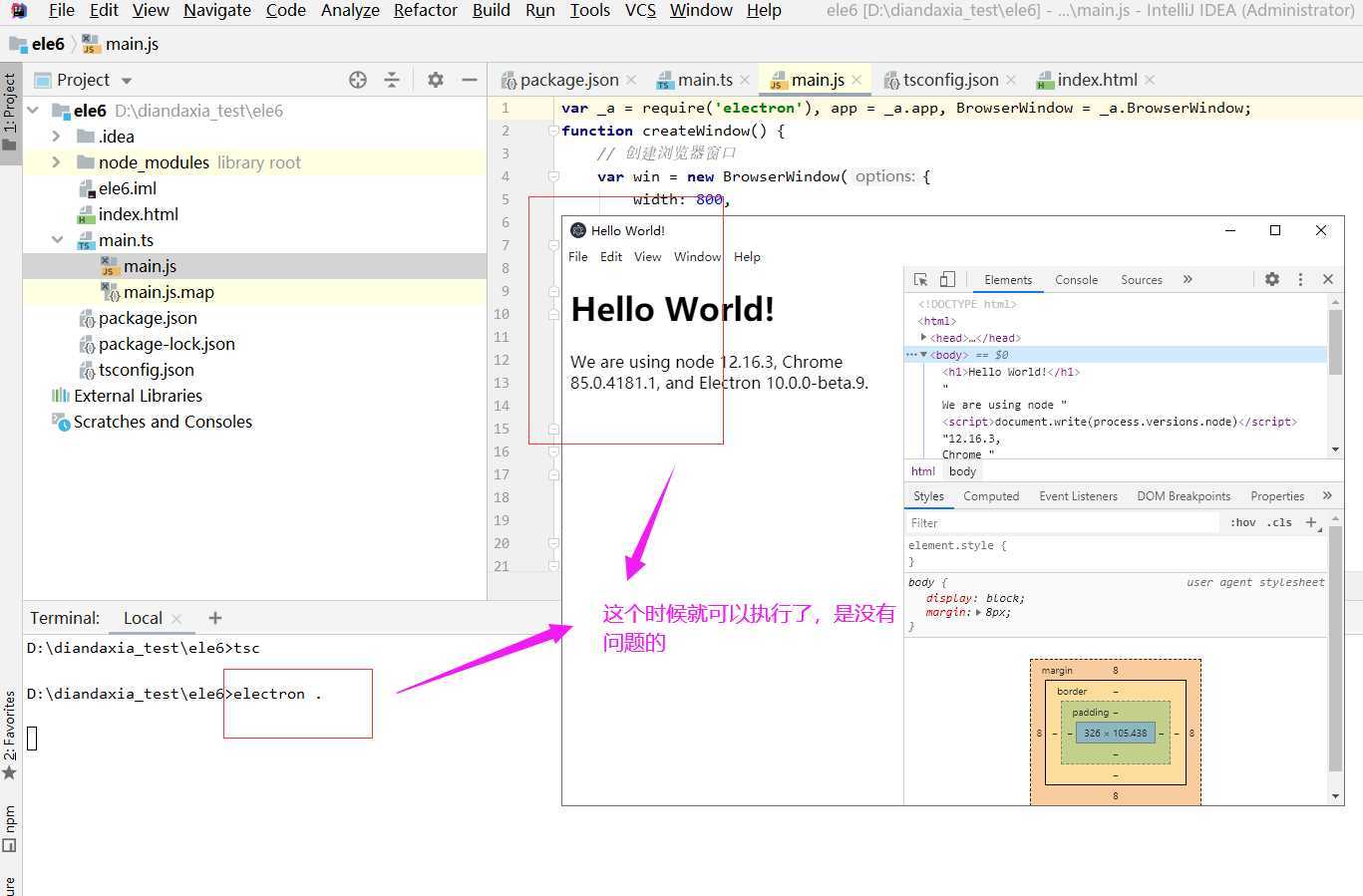The width and height of the screenshot is (1363, 896).
Task: Open DevTools settings gear
Action: pos(1272,279)
